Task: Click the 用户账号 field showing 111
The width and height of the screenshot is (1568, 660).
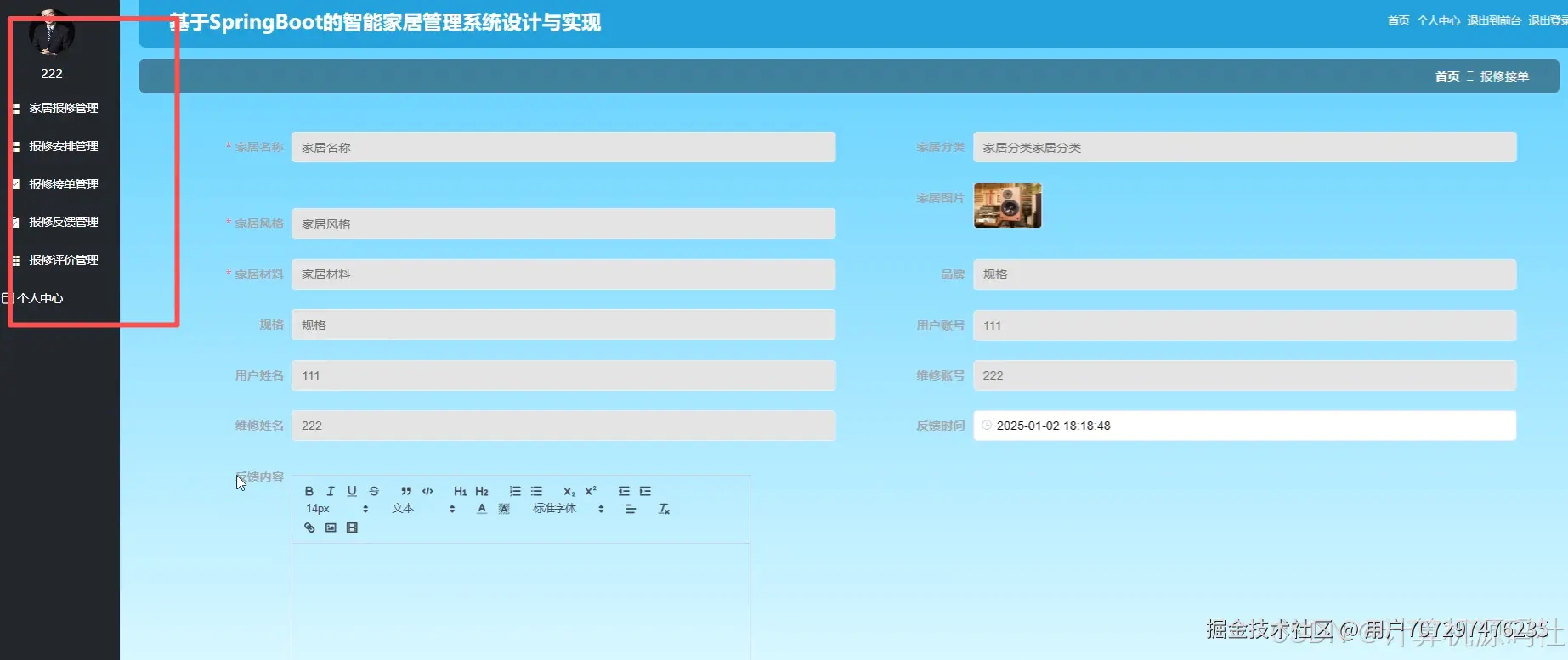Action: [1245, 325]
